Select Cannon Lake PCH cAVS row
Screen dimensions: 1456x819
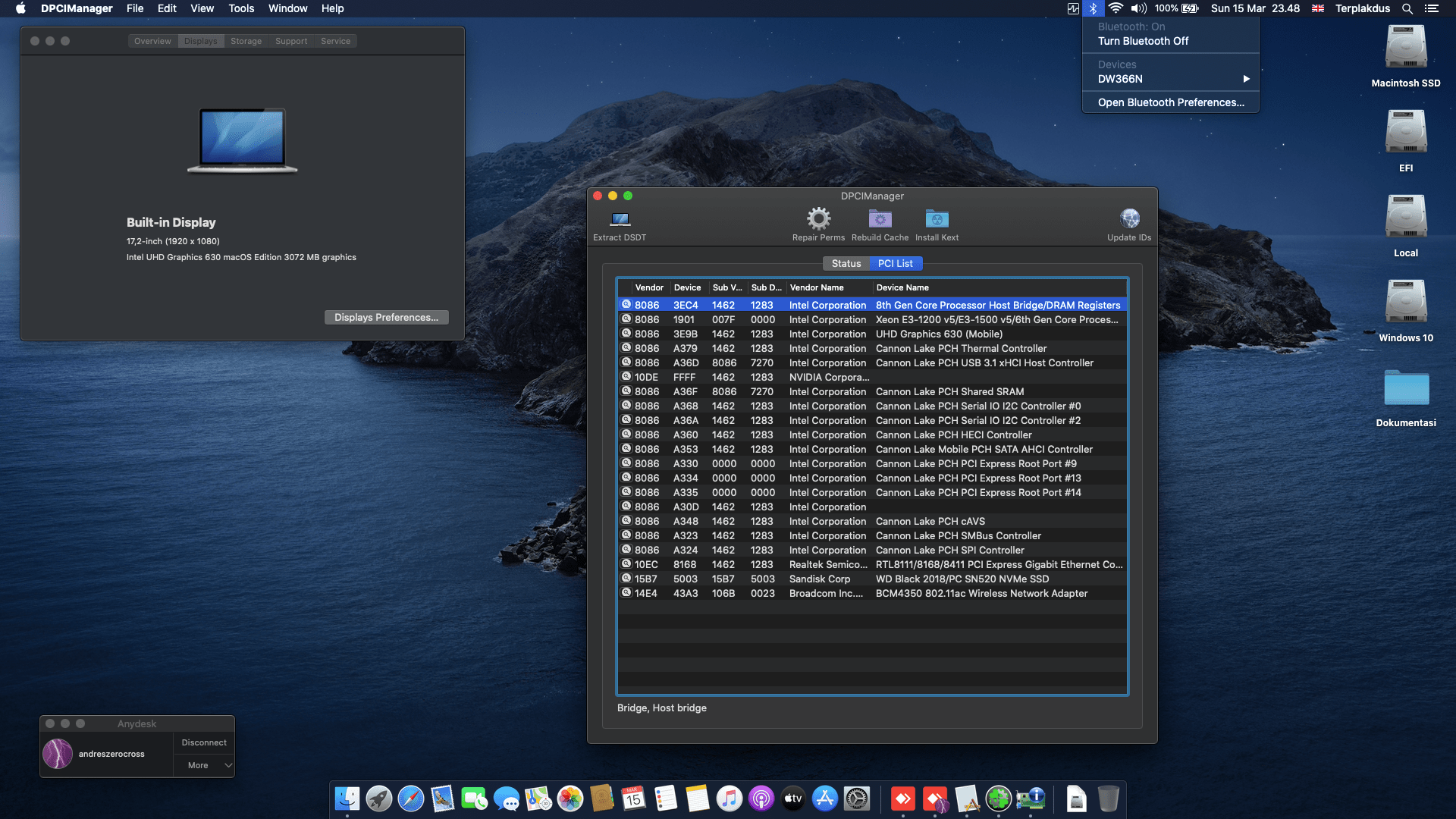pyautogui.click(x=872, y=521)
